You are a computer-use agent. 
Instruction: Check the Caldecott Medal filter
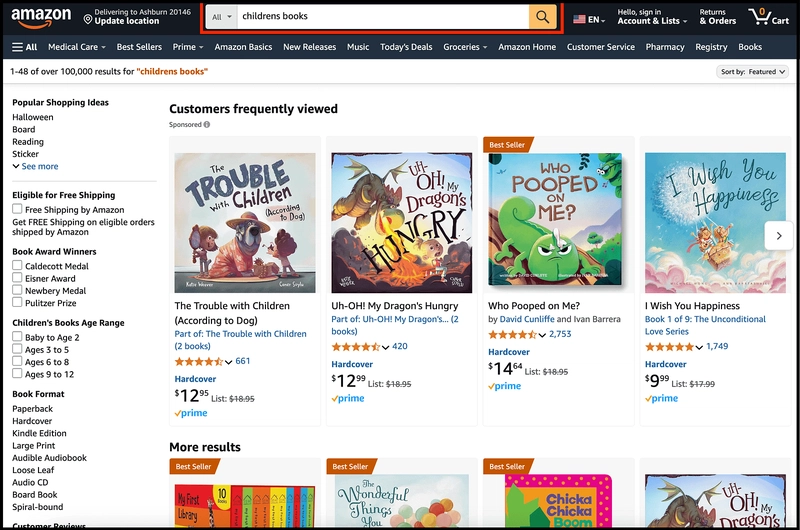point(17,266)
